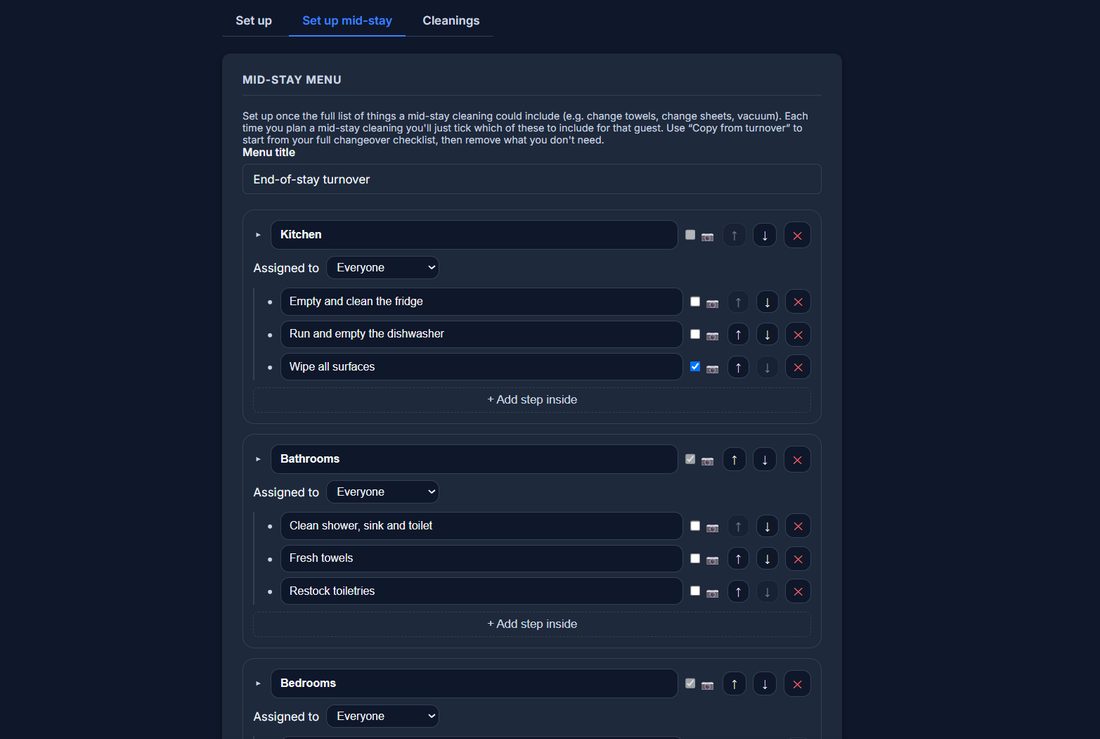Expand the Bathrooms section triangle
The height and width of the screenshot is (739, 1100).
click(258, 459)
